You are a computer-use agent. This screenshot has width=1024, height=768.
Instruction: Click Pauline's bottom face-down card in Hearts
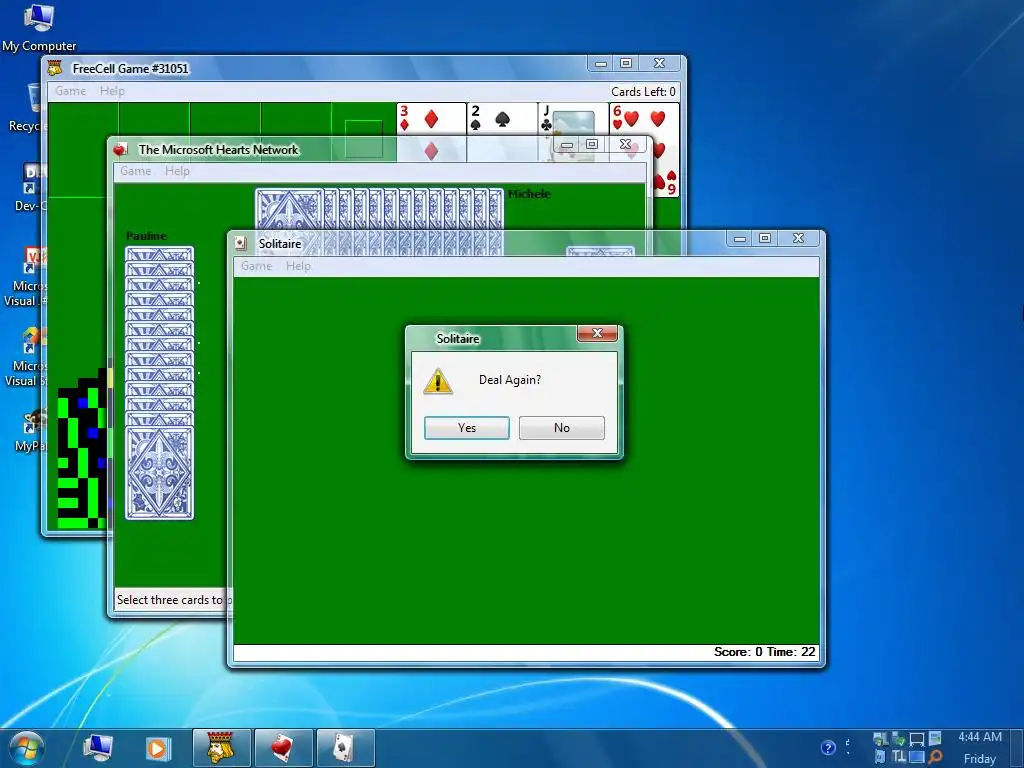click(x=159, y=473)
